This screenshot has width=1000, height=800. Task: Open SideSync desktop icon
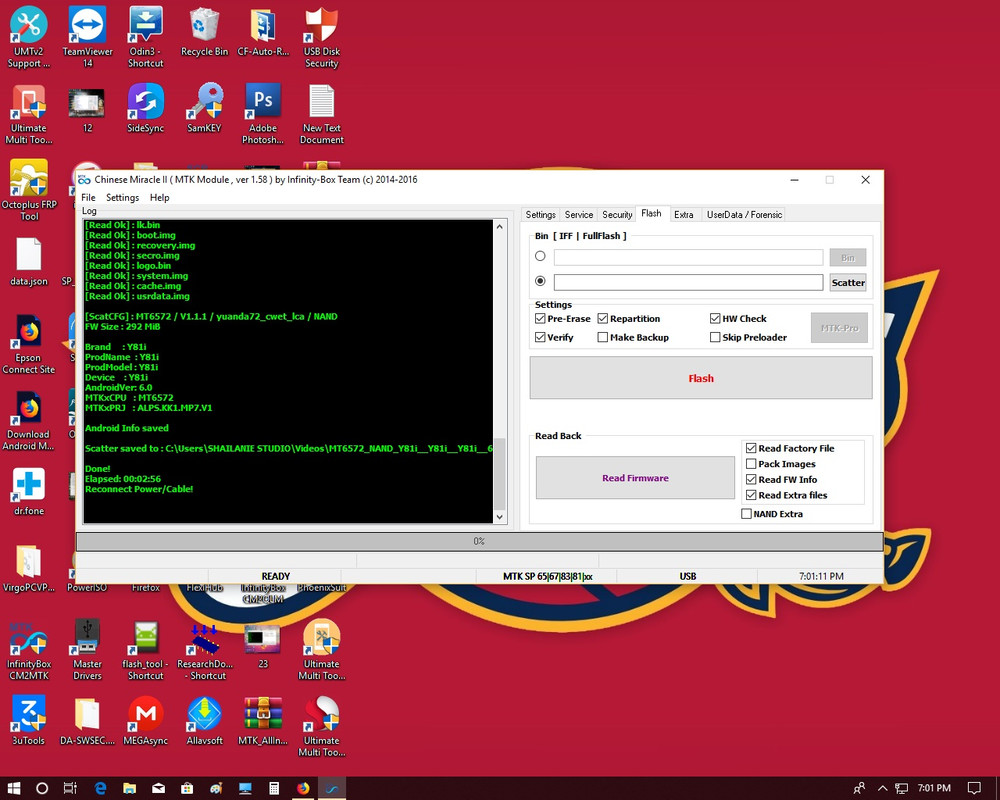[x=145, y=108]
